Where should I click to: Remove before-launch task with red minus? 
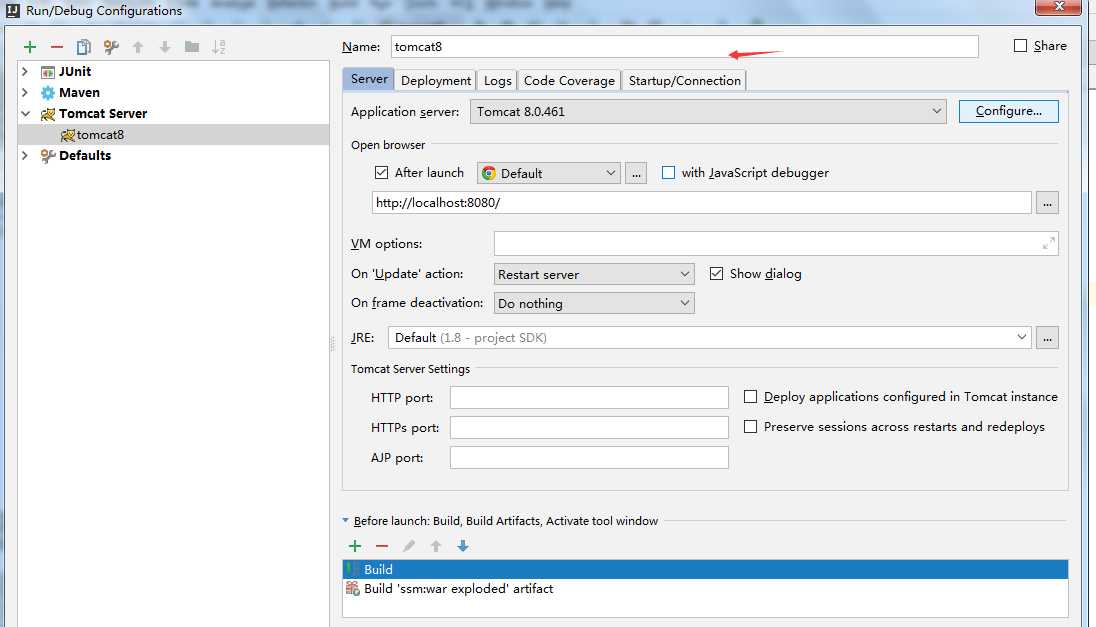coord(382,546)
